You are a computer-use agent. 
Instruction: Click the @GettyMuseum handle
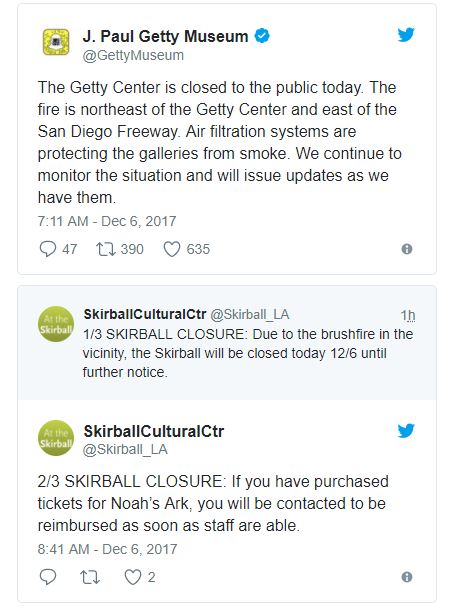[x=133, y=56]
